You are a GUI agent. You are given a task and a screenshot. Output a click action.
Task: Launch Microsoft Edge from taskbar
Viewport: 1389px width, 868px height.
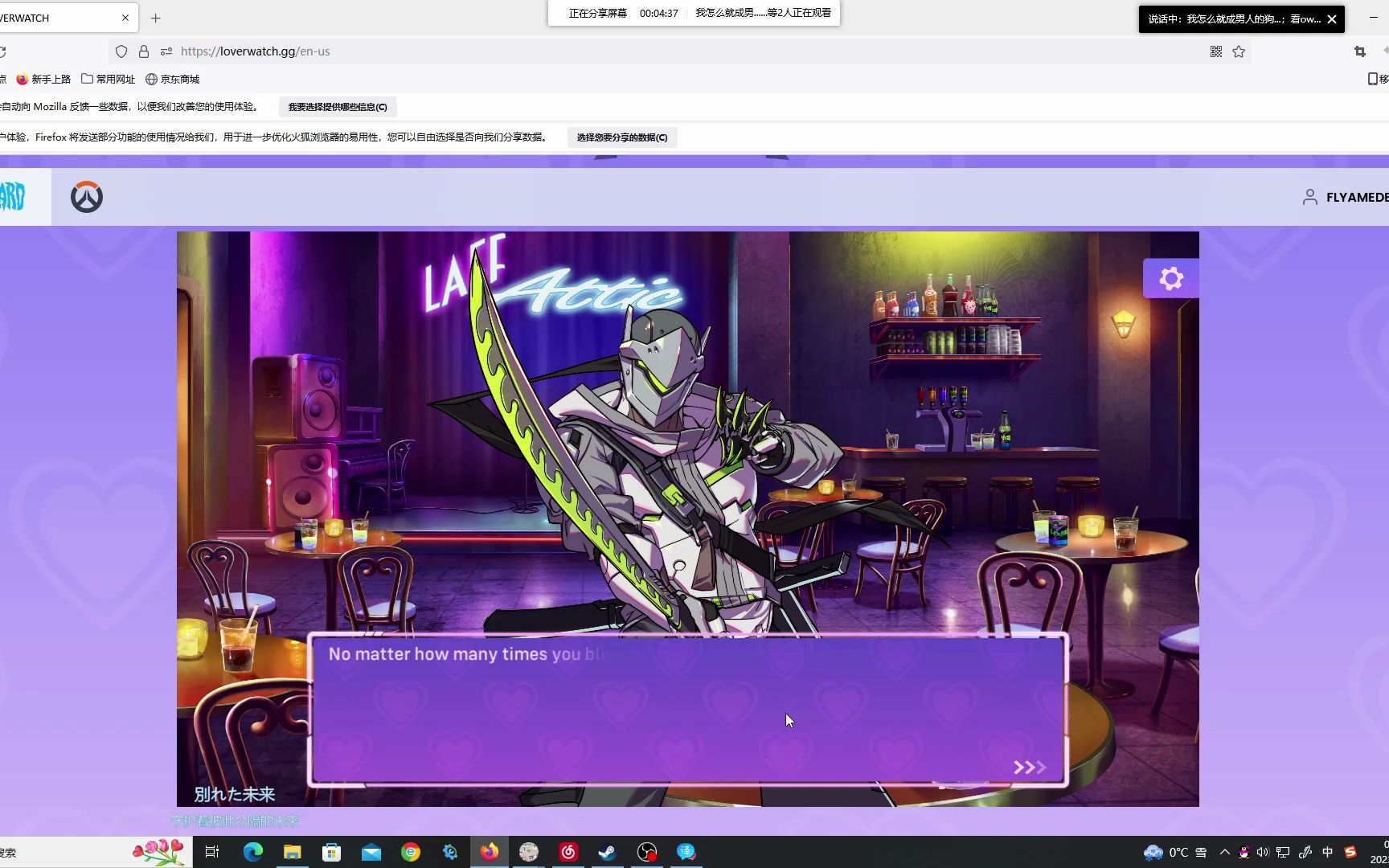click(x=252, y=852)
